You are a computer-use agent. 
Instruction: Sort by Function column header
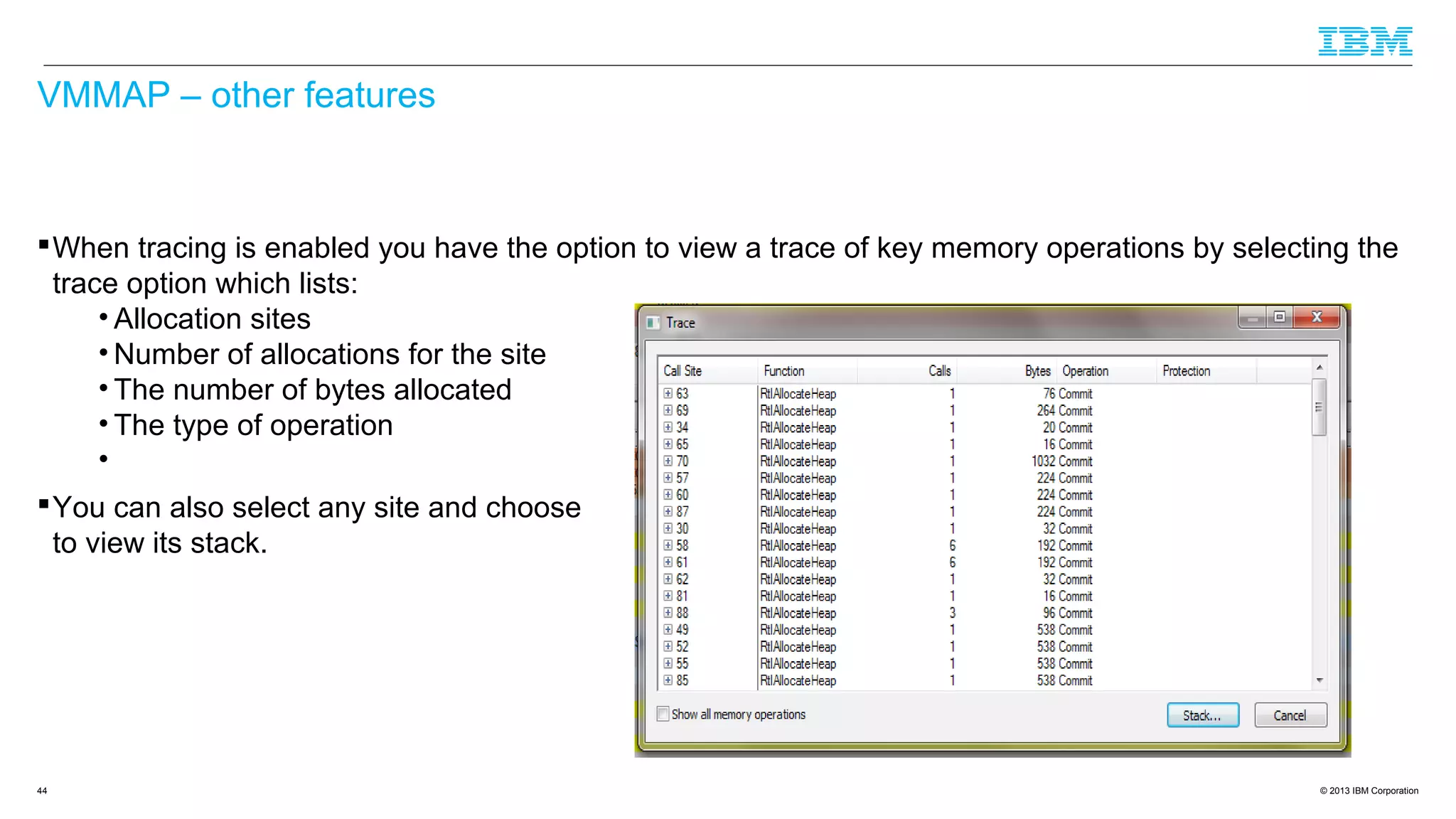coord(808,370)
